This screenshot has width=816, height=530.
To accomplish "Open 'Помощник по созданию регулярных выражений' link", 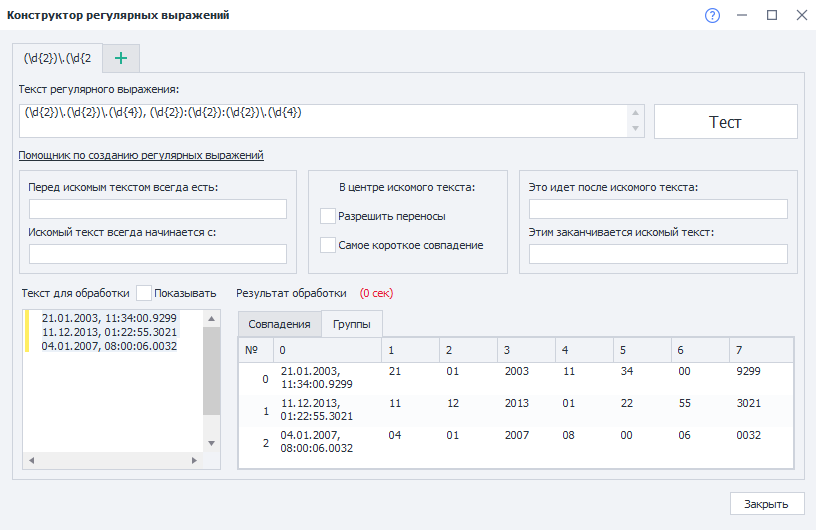I will coord(140,155).
